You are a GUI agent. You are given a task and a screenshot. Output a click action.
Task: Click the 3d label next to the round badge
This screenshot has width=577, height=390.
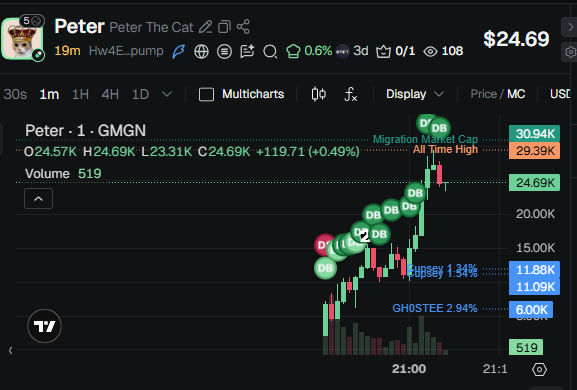click(360, 51)
